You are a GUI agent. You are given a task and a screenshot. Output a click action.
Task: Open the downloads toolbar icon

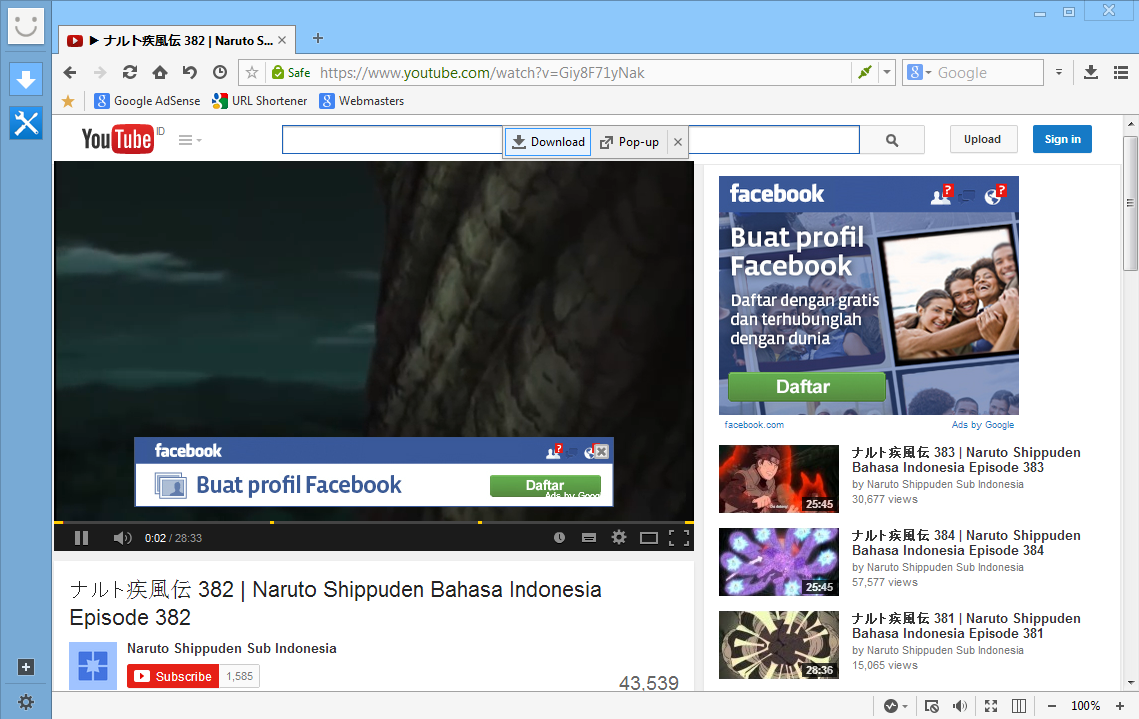(x=1090, y=73)
